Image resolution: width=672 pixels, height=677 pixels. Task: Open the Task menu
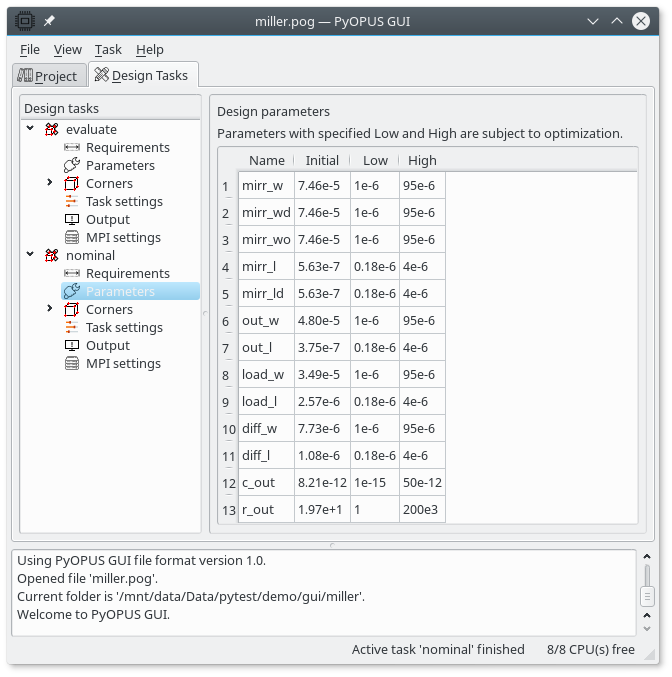(108, 49)
